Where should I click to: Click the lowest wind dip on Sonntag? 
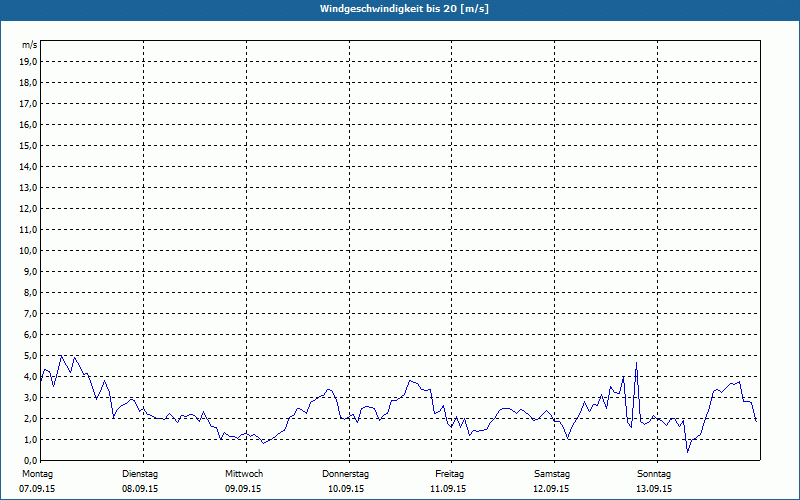click(687, 452)
